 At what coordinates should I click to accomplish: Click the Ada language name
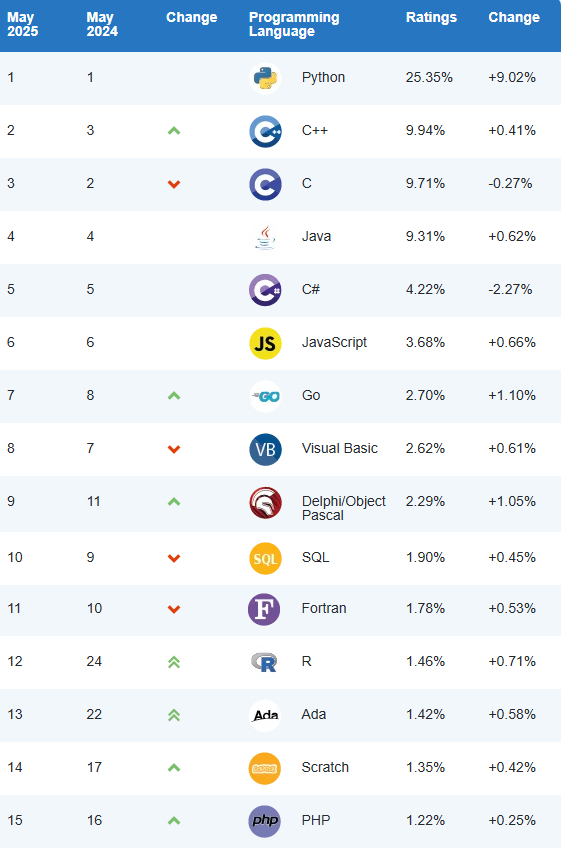[314, 714]
